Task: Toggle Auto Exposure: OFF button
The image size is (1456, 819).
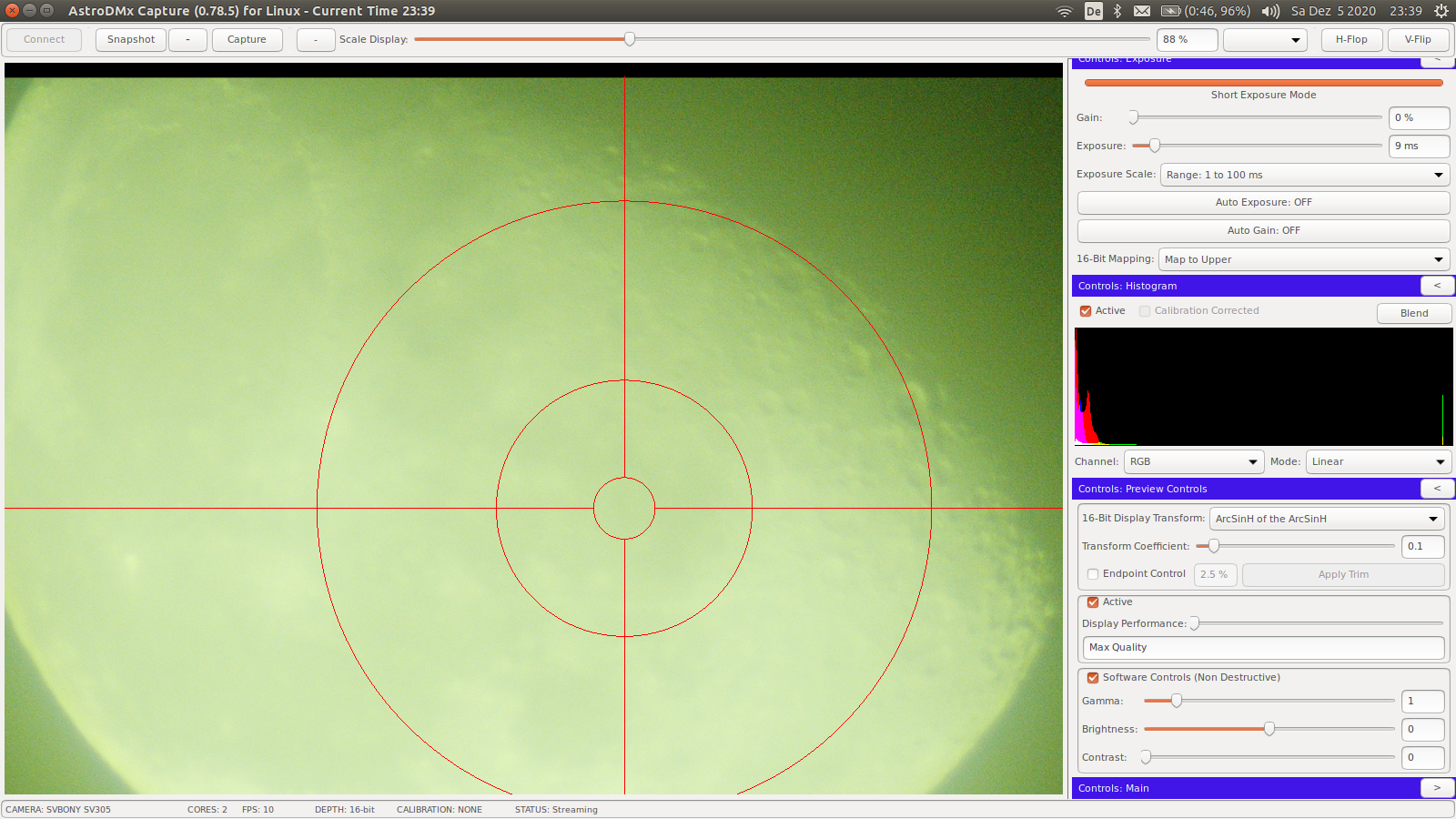Action: tap(1263, 203)
